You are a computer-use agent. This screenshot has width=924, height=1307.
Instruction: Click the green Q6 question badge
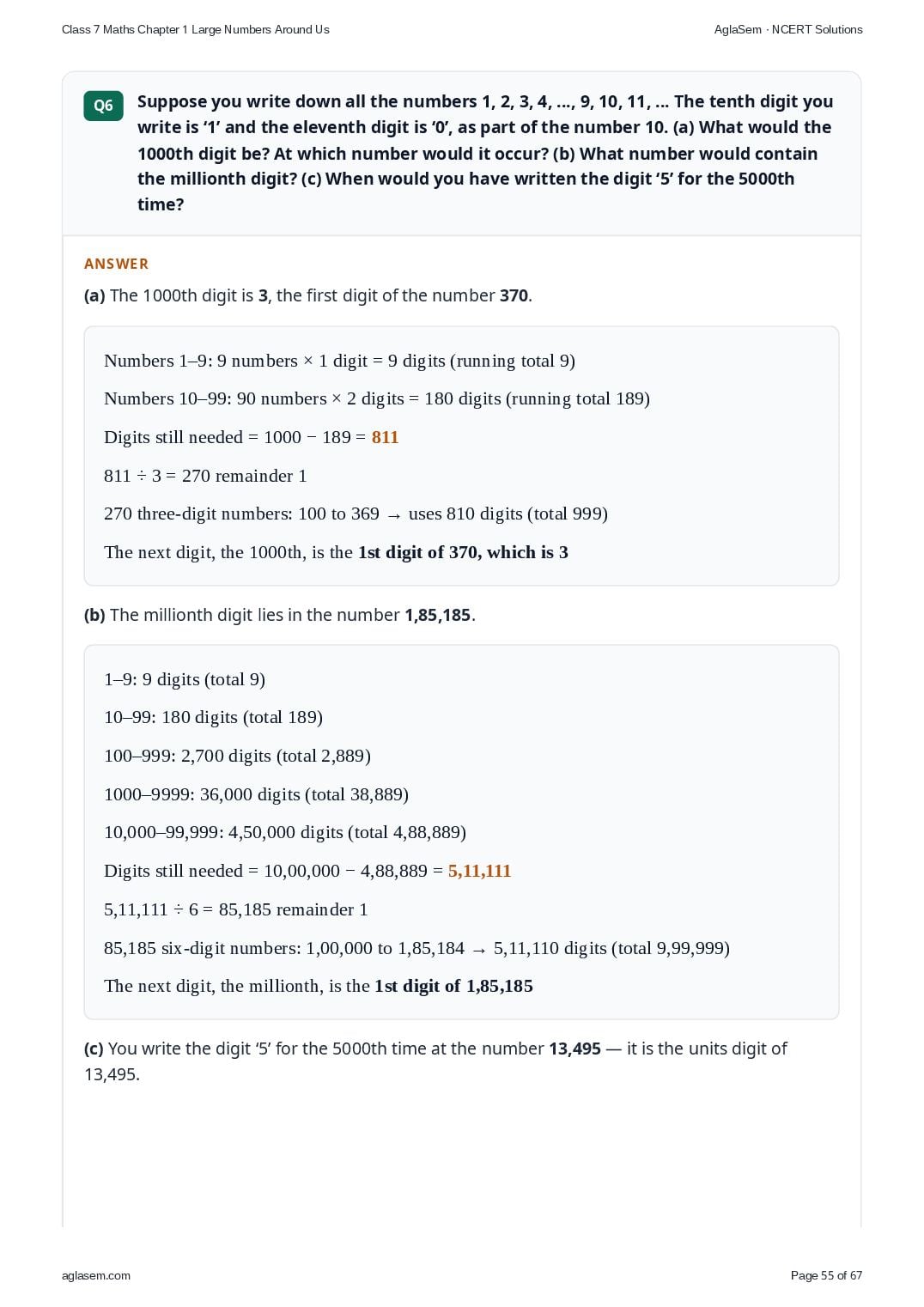(103, 106)
